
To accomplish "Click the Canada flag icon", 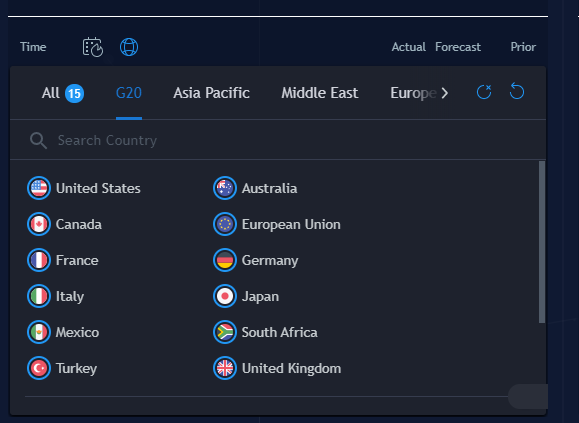I will [x=39, y=224].
